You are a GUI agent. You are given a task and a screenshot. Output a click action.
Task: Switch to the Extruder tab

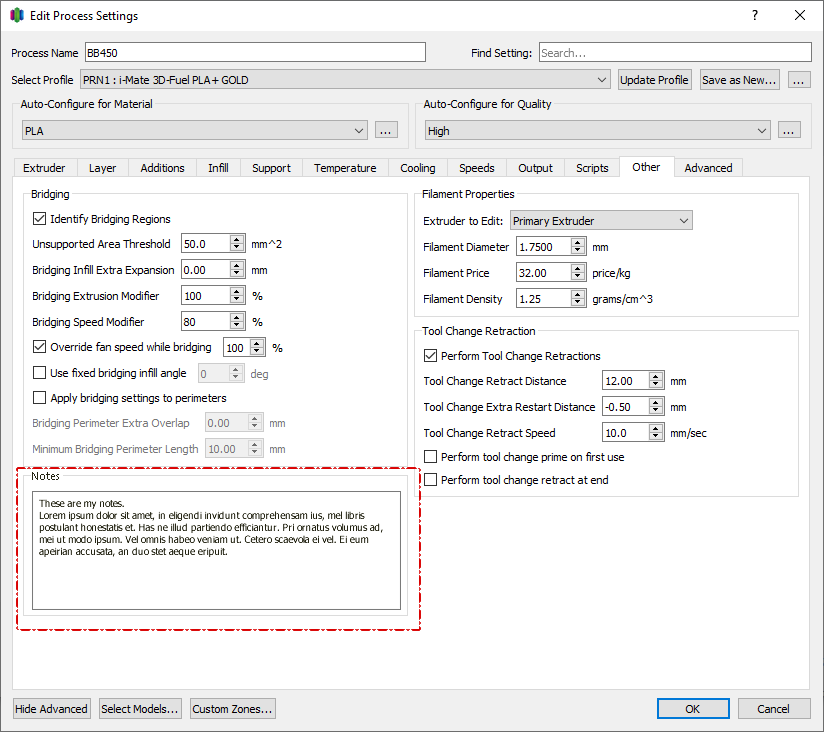(45, 168)
